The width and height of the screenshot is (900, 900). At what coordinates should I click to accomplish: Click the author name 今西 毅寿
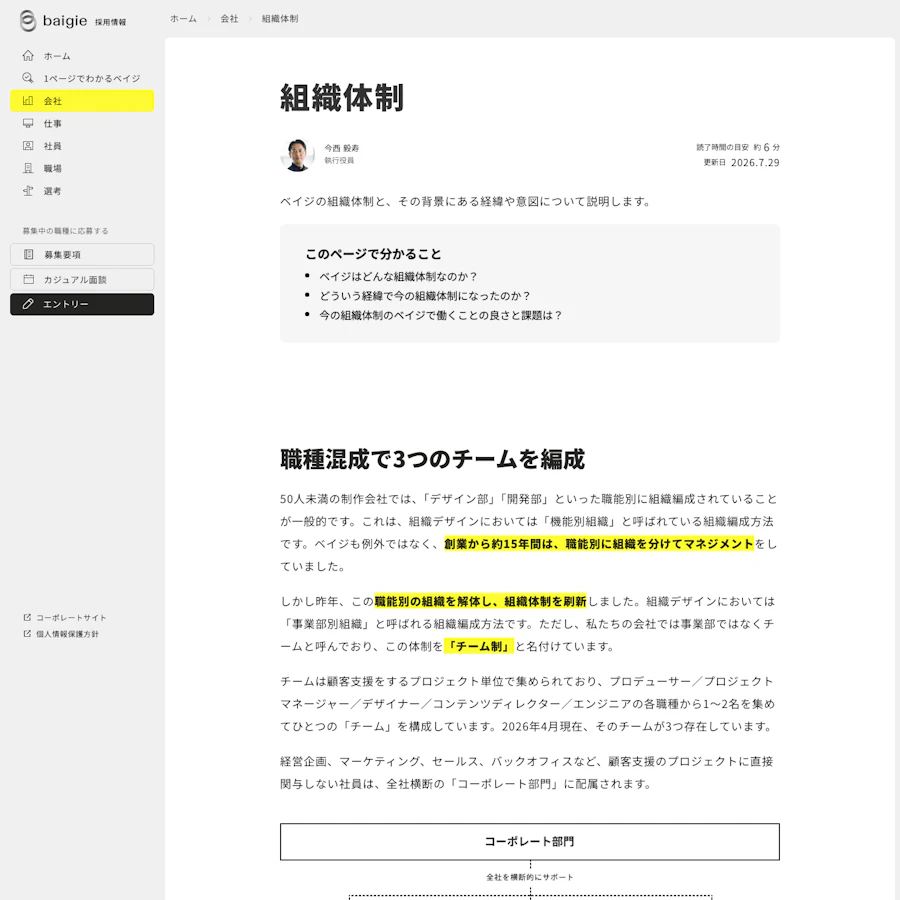coord(342,148)
